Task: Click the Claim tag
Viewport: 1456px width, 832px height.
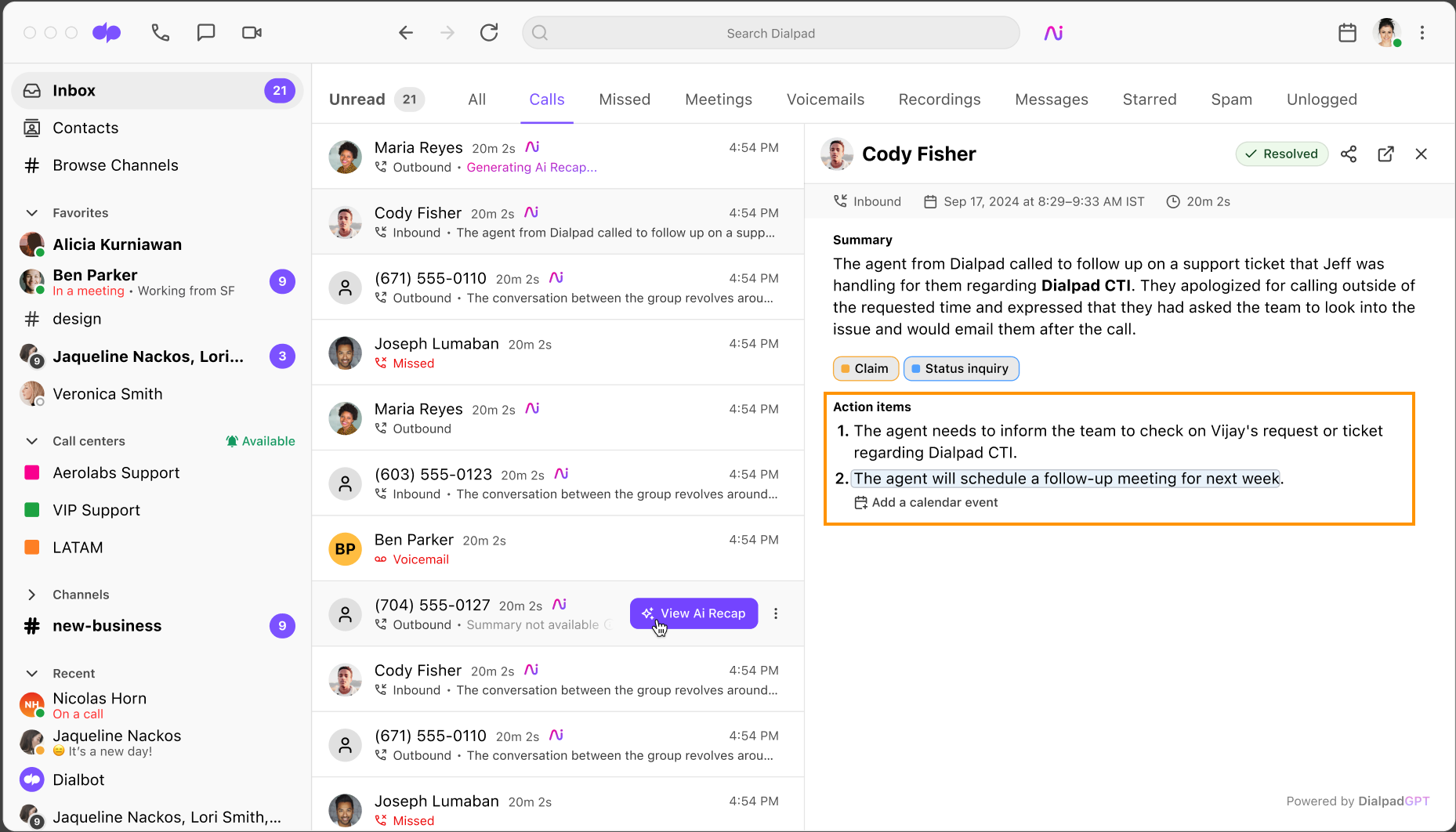Action: pos(865,369)
